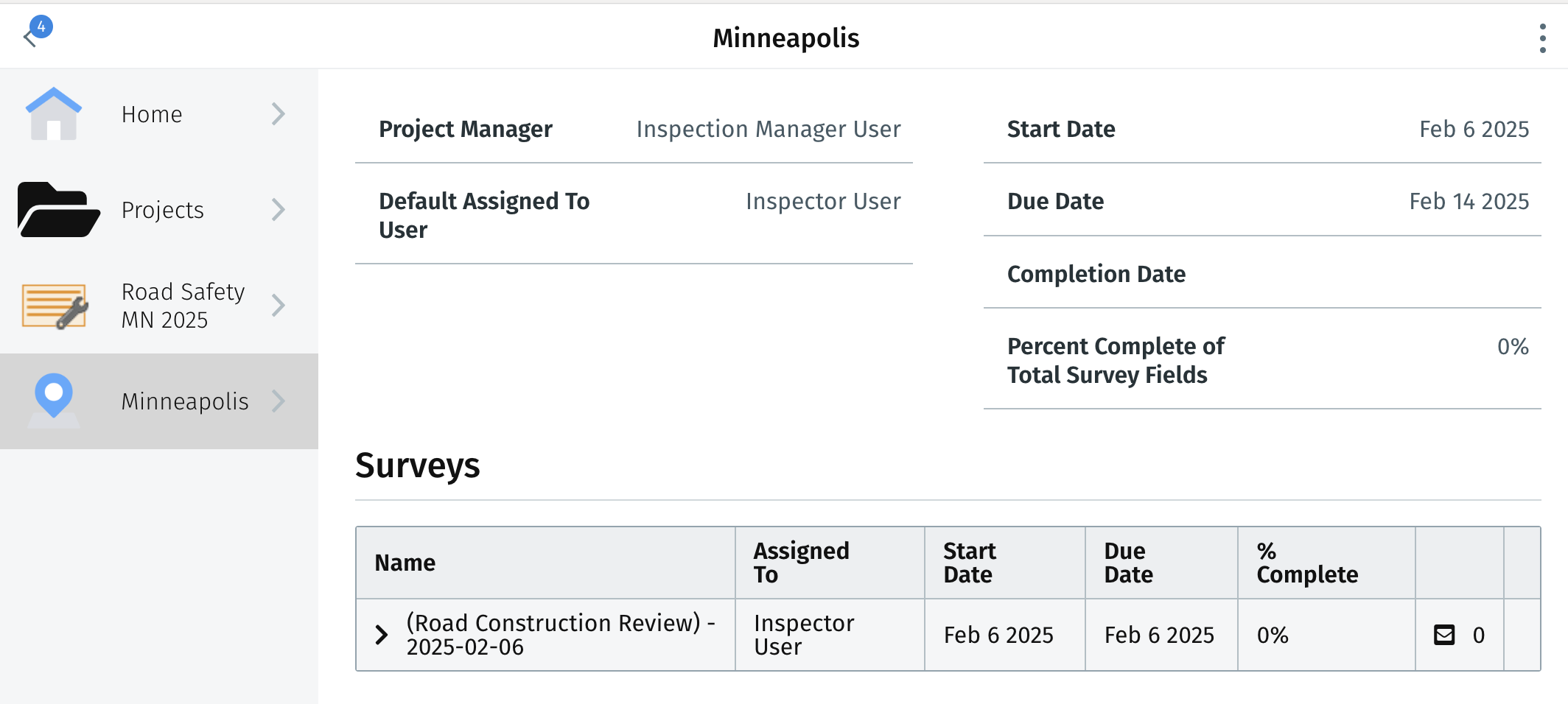Click the Minneapolis map pin icon
The image size is (1568, 704).
(54, 400)
